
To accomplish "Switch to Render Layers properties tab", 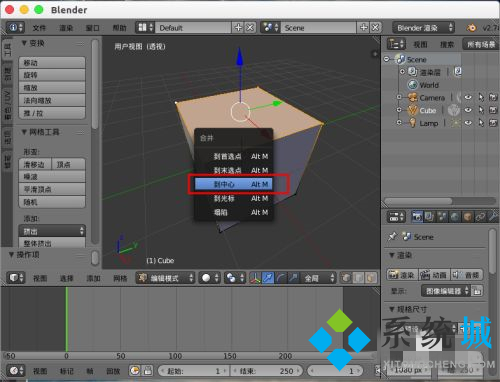I will click(x=429, y=217).
